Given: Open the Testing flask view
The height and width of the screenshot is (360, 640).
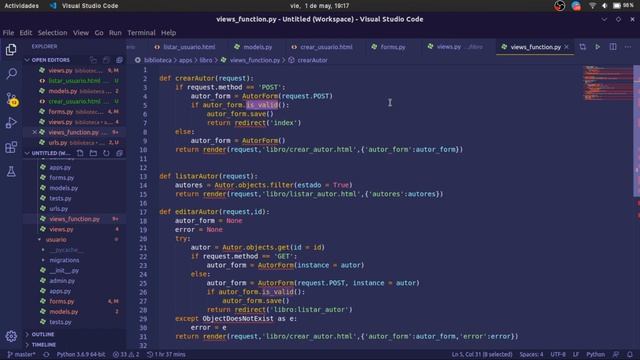Looking at the screenshot, I should point(11,171).
